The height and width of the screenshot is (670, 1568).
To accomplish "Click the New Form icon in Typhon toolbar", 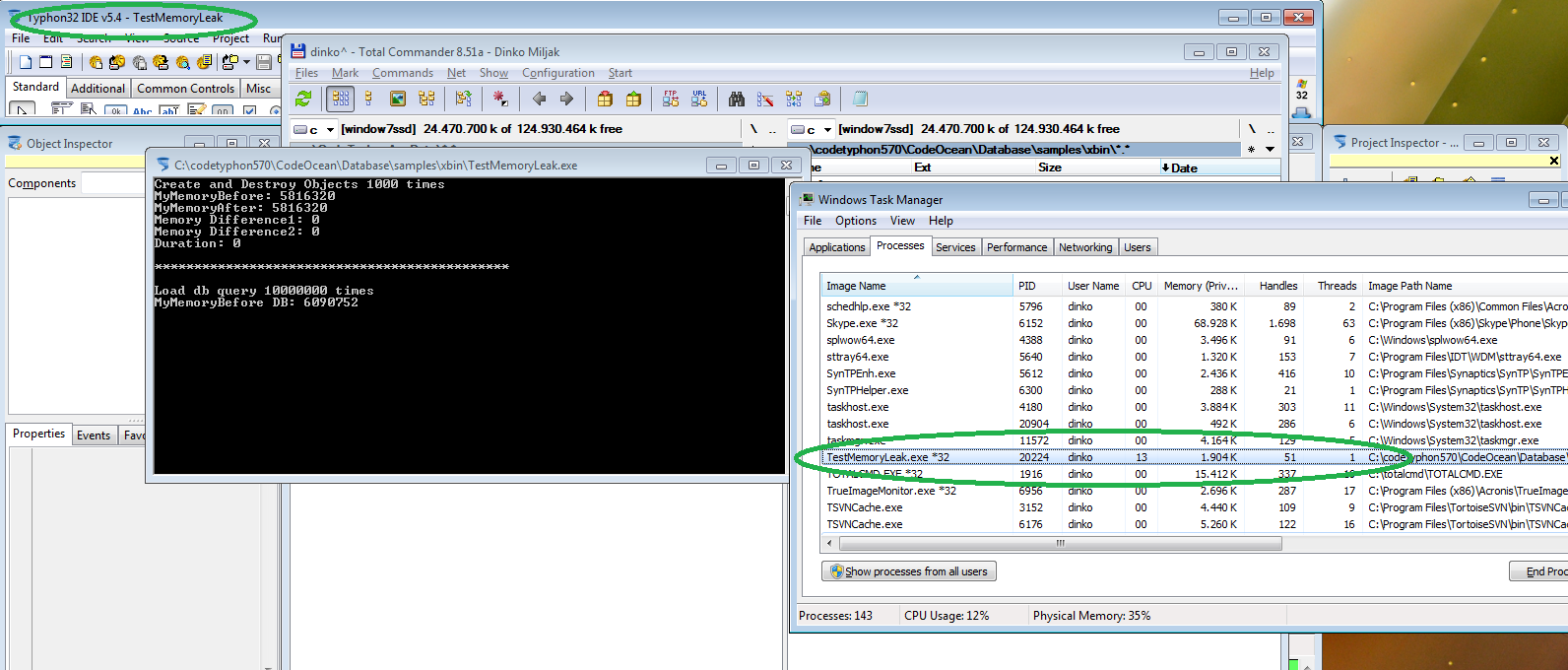I will (45, 62).
